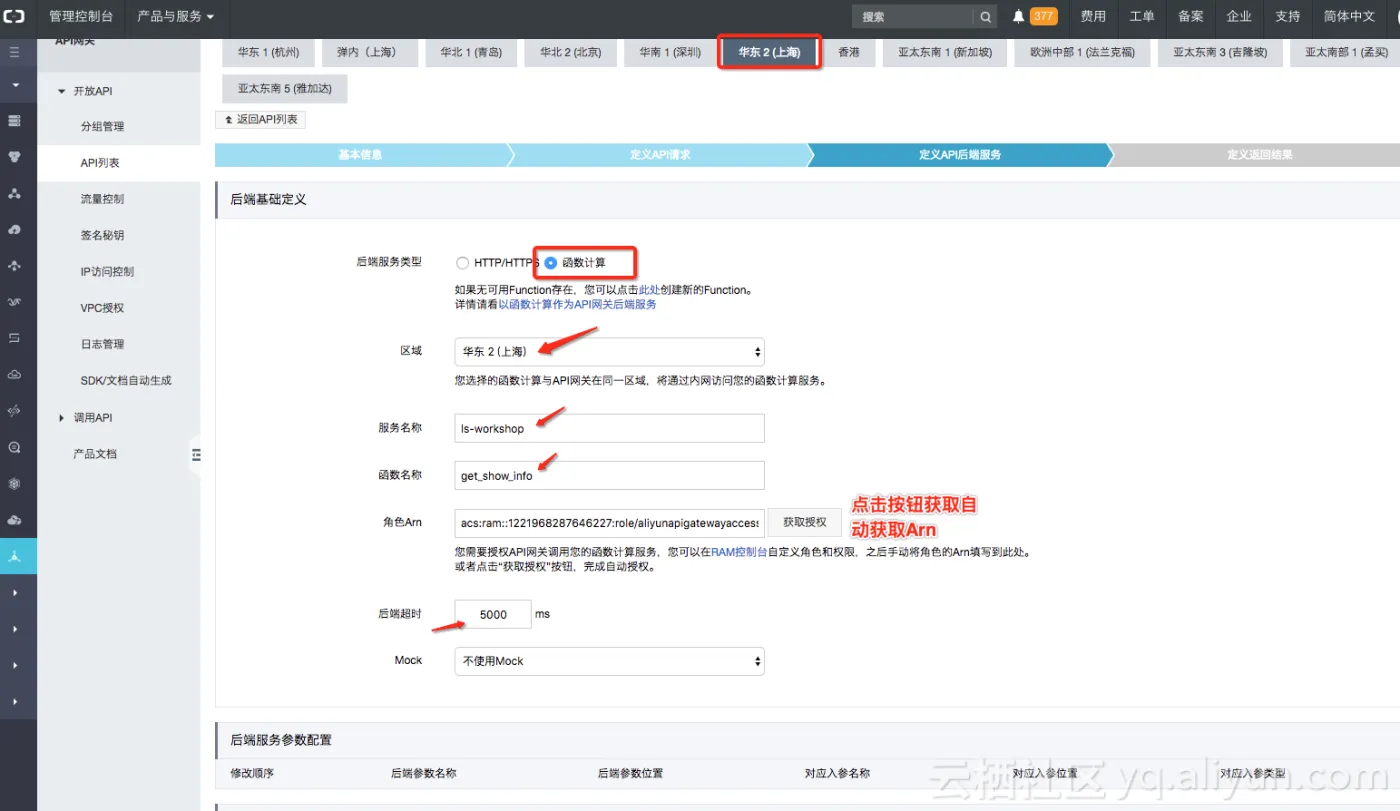Click the three-node cluster icon in left rail
The image size is (1400, 811).
[14, 193]
